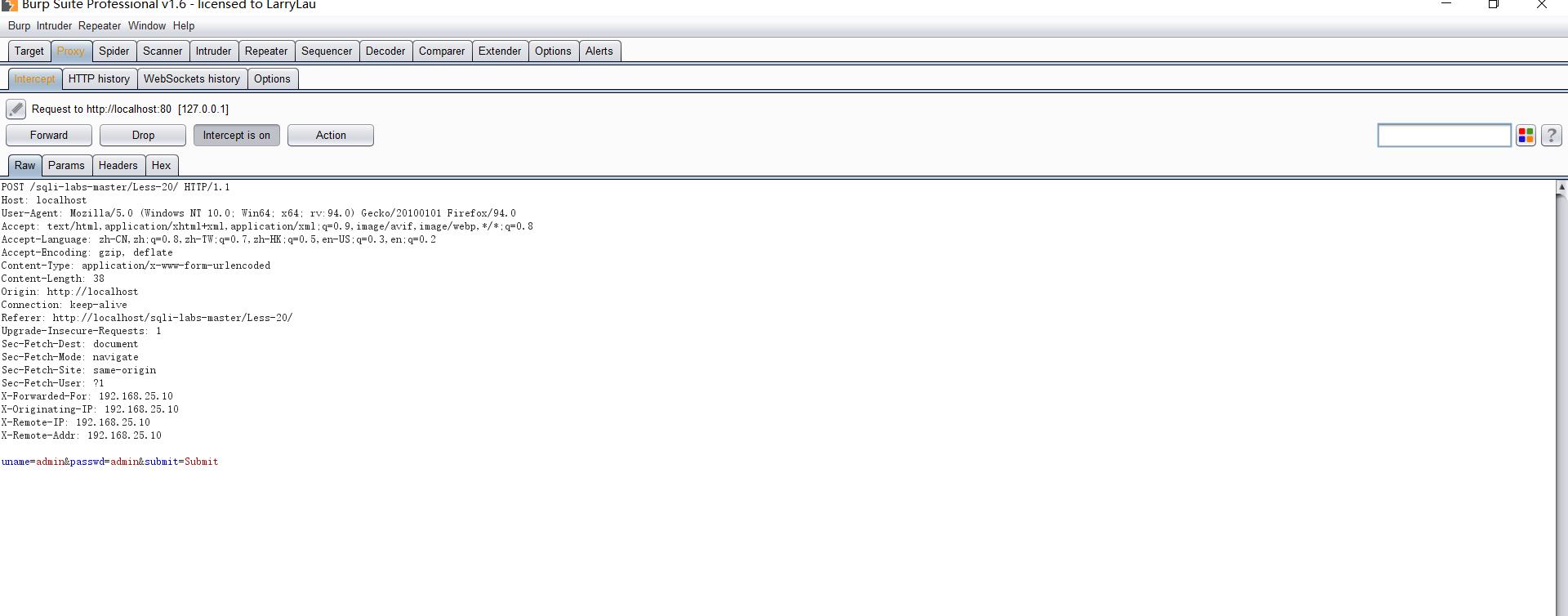The height and width of the screenshot is (616, 1568).
Task: Click the Sec-Fetch-Site: same-origin line
Action: pyautogui.click(x=78, y=370)
